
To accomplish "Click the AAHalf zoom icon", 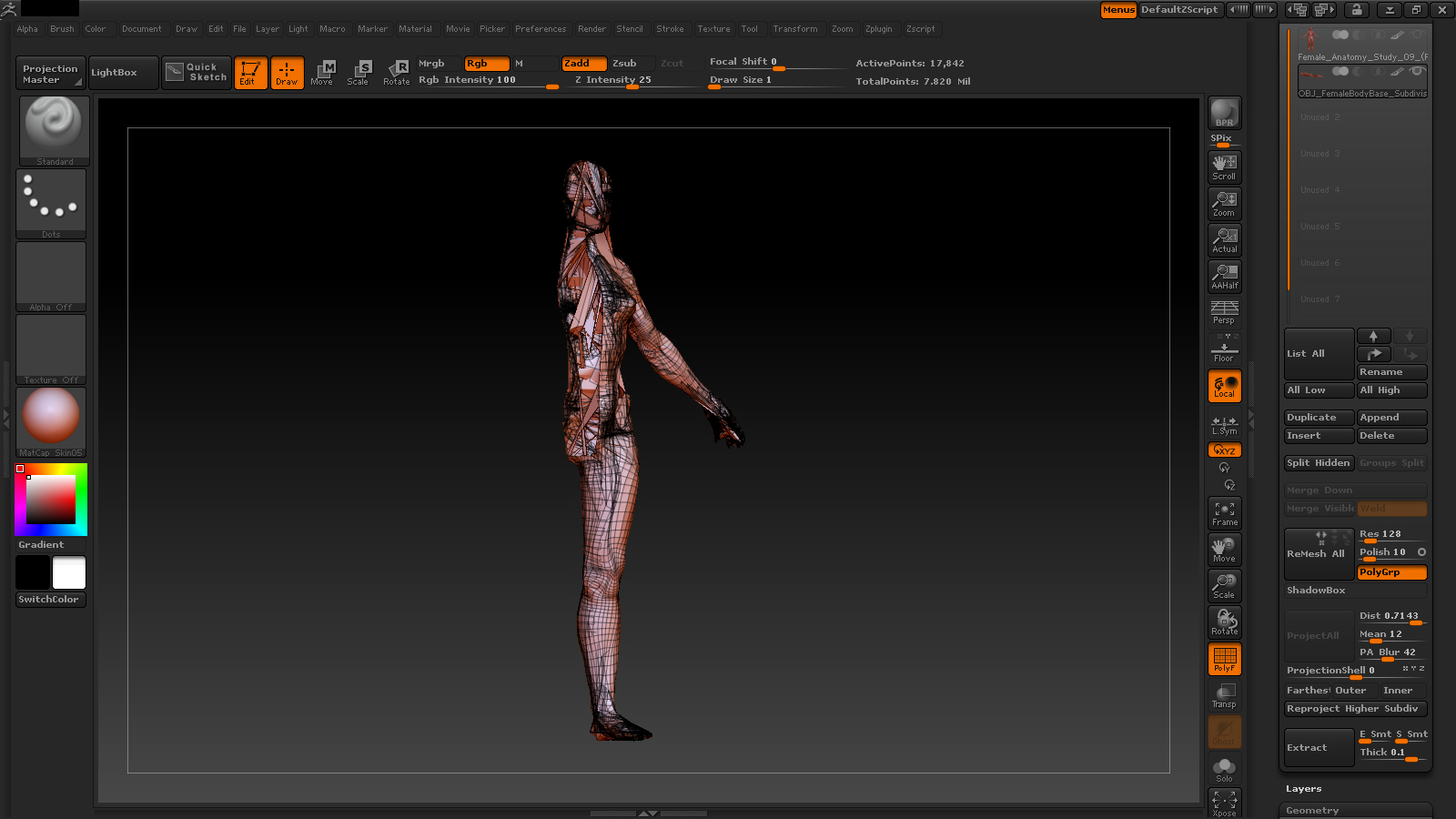I will pos(1224,276).
